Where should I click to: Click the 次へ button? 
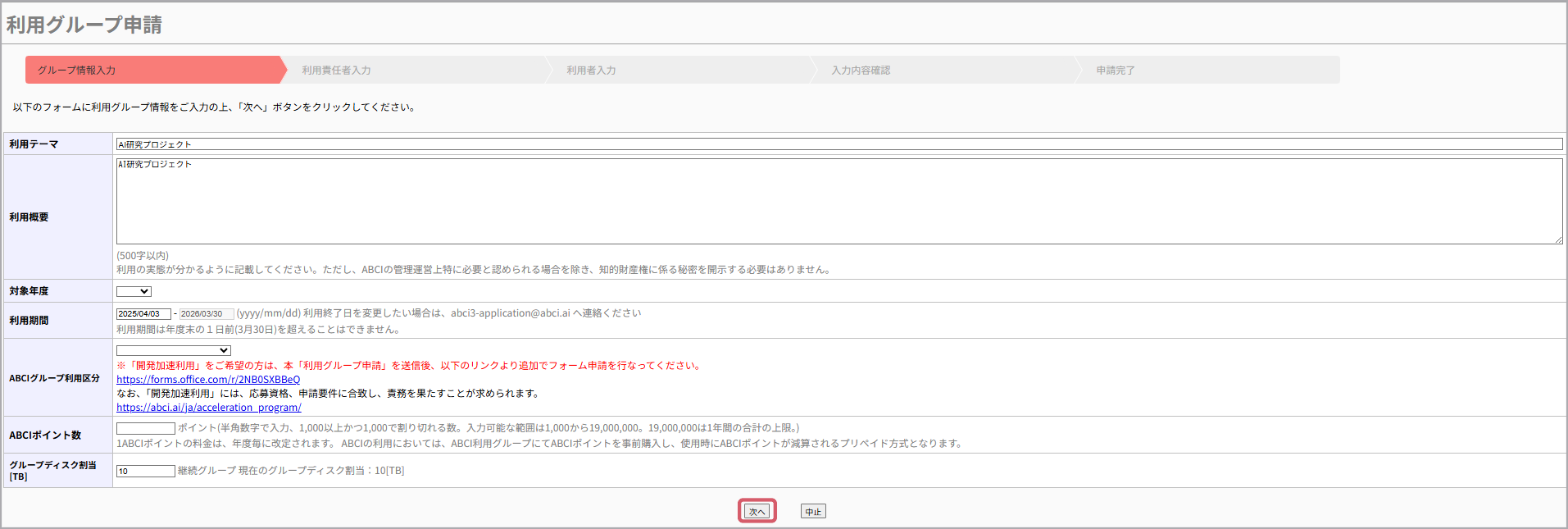[x=757, y=512]
